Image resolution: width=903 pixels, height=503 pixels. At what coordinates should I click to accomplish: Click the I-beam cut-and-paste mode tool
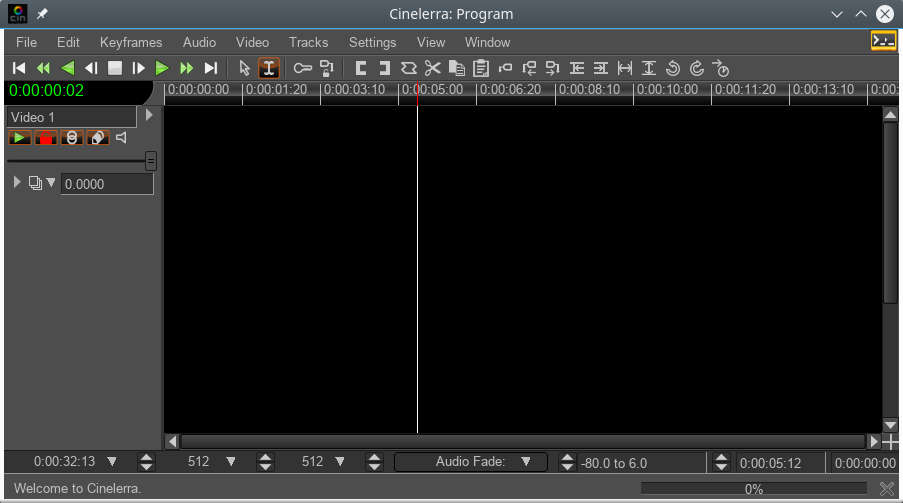pos(268,68)
